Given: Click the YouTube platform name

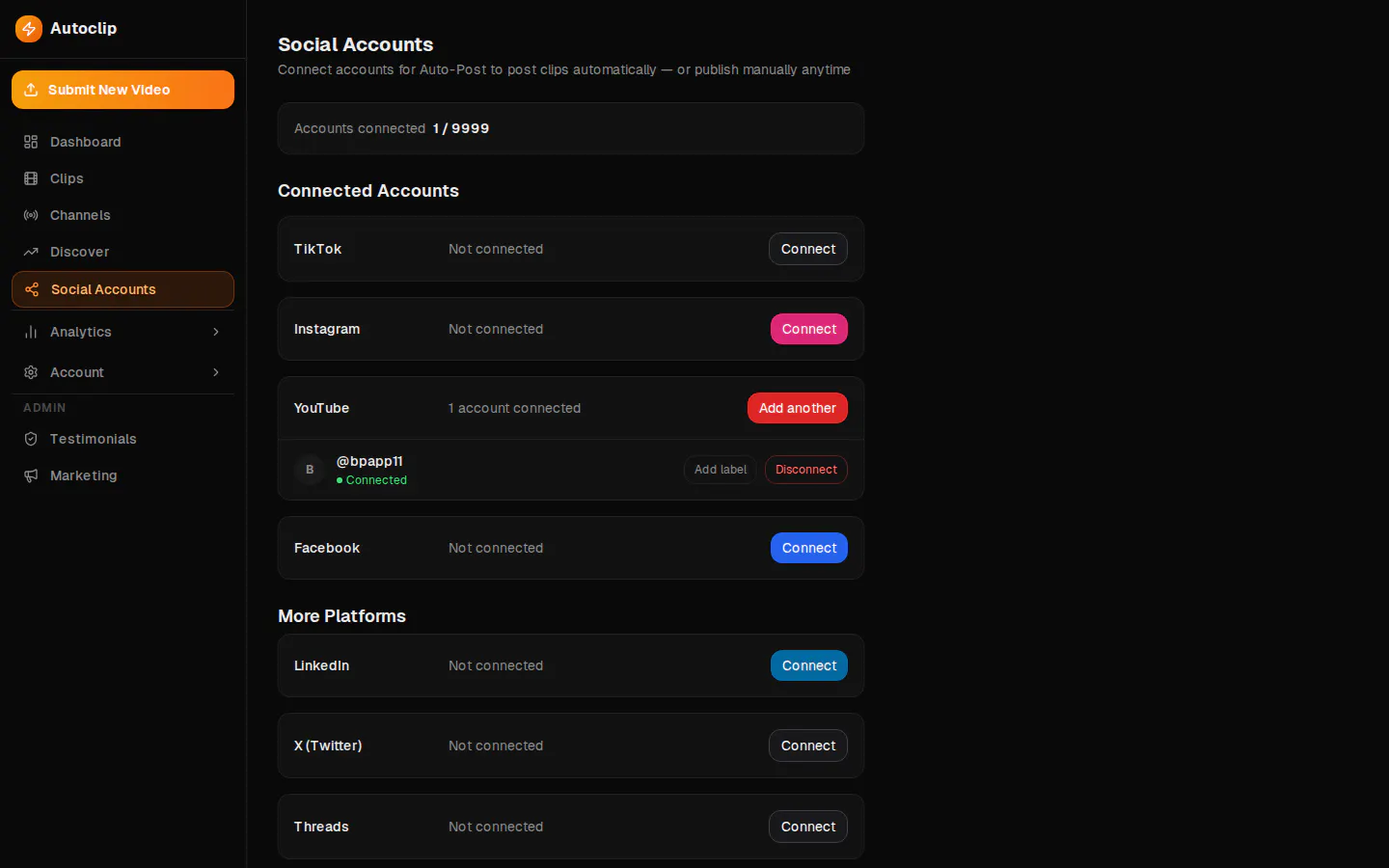Looking at the screenshot, I should click(x=321, y=408).
